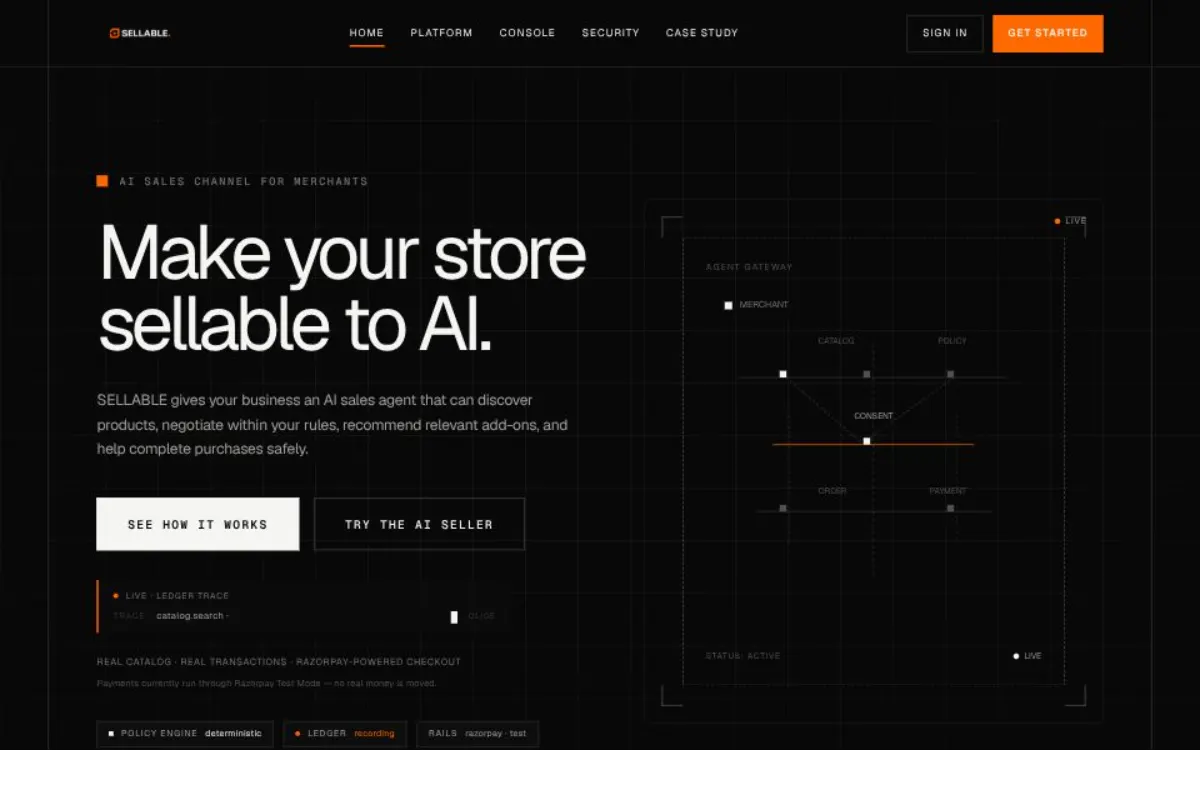The image size is (1200, 798).
Task: Click 'REAL CATALOG · REAL TRANSACTIONS' line
Action: 279,662
